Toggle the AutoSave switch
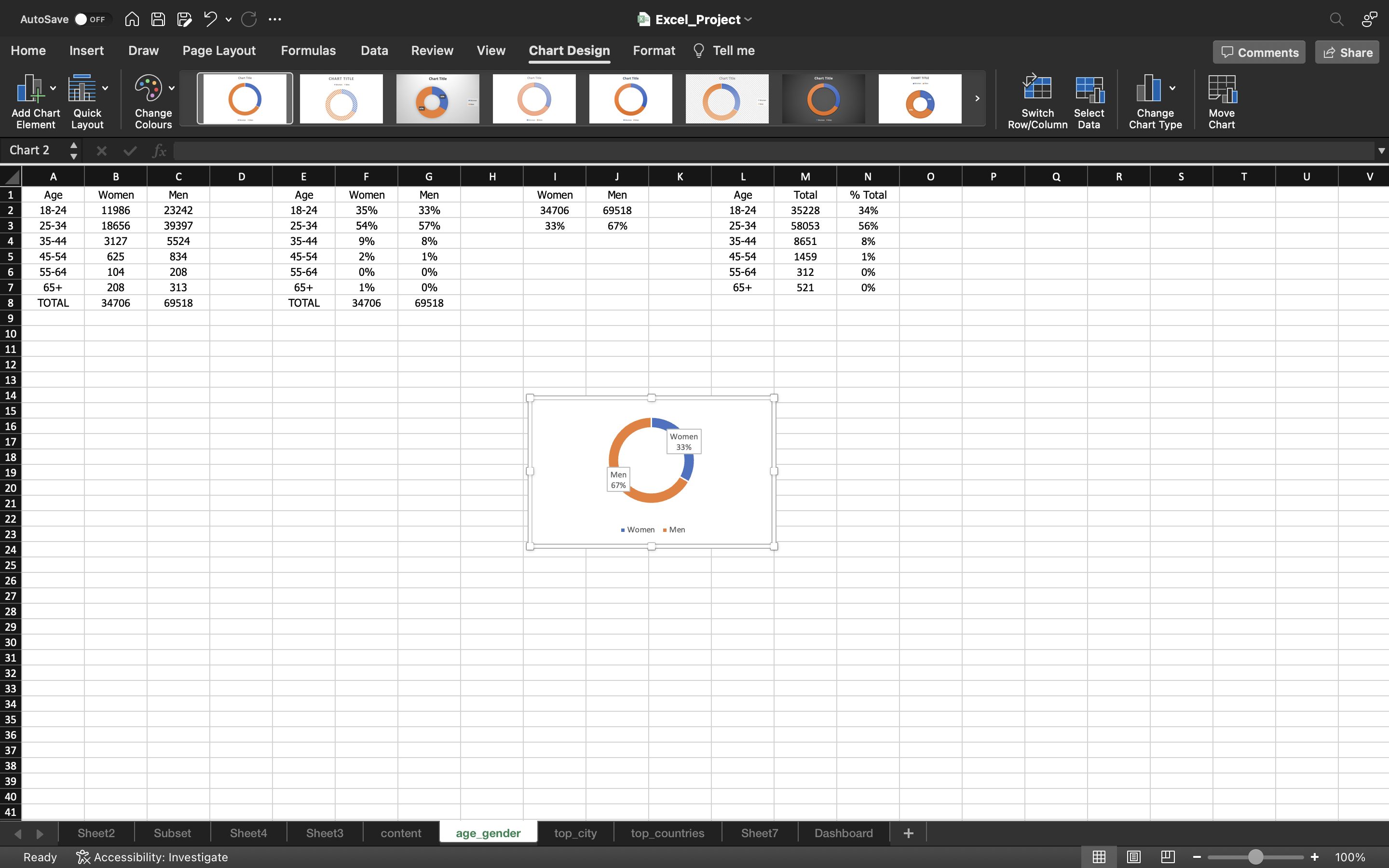 pos(91,19)
